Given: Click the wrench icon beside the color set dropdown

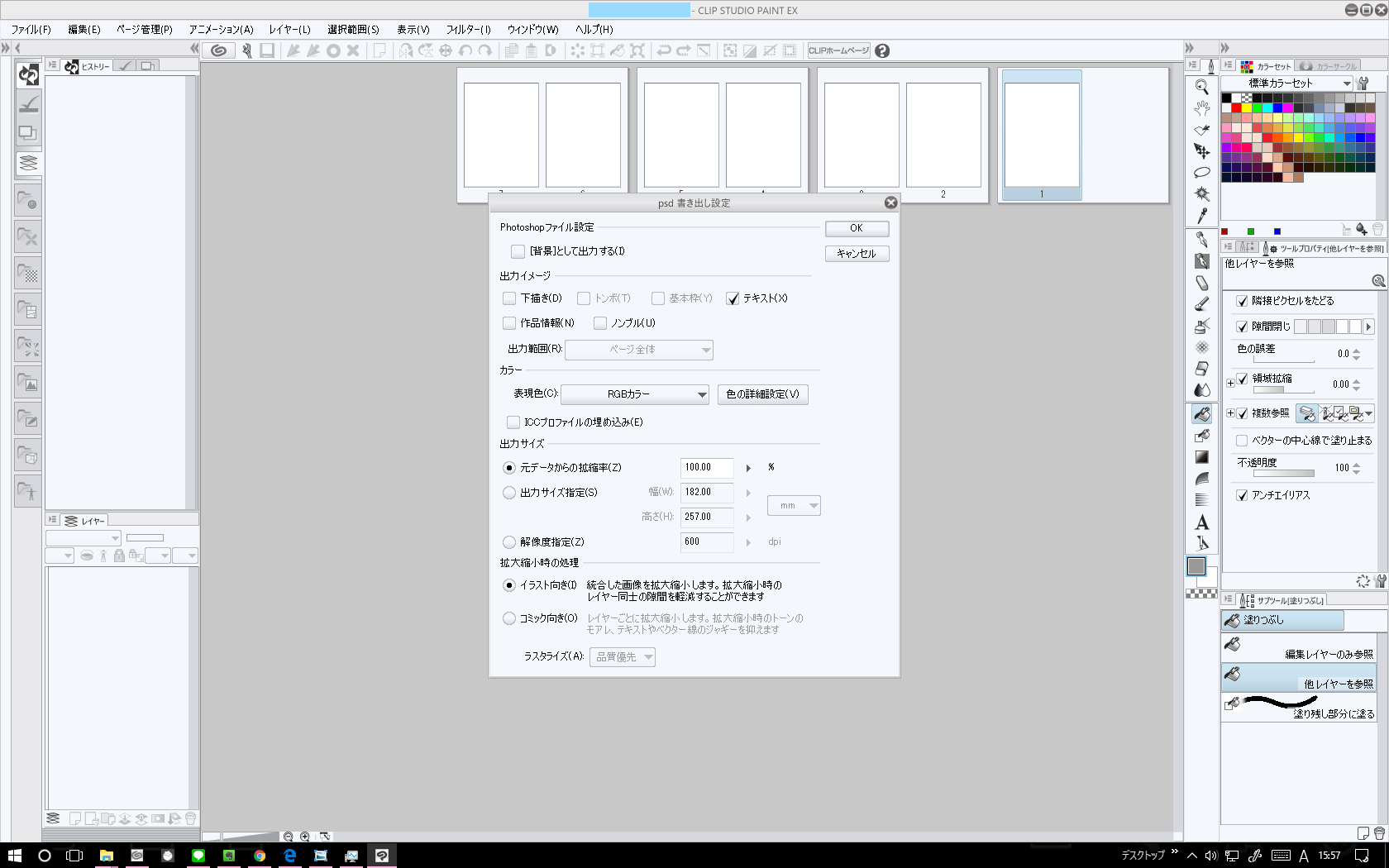Looking at the screenshot, I should (1363, 83).
